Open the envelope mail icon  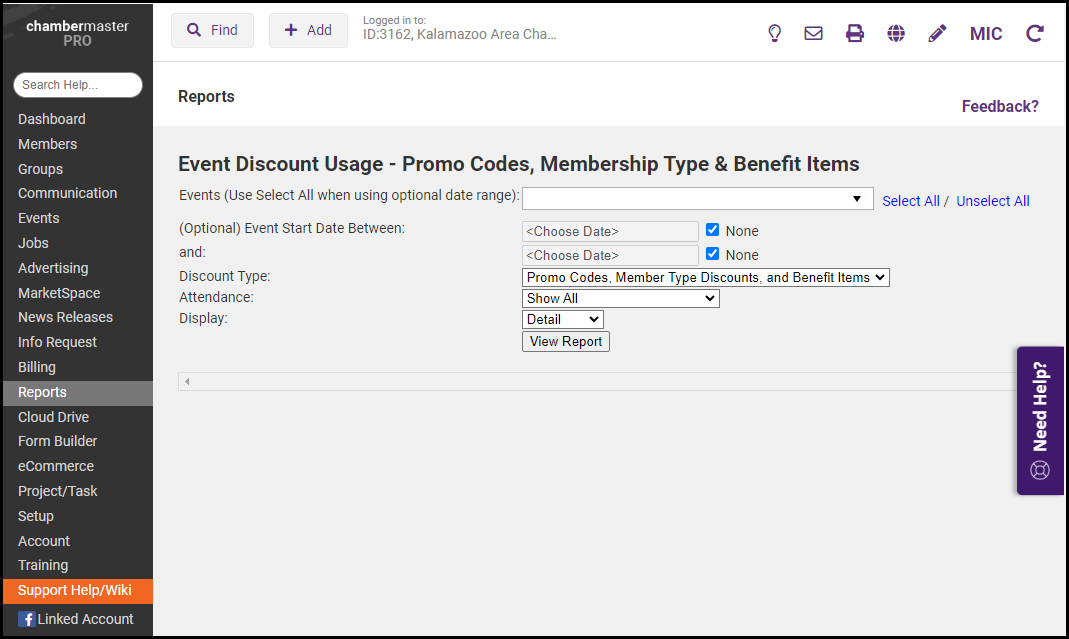[x=814, y=33]
